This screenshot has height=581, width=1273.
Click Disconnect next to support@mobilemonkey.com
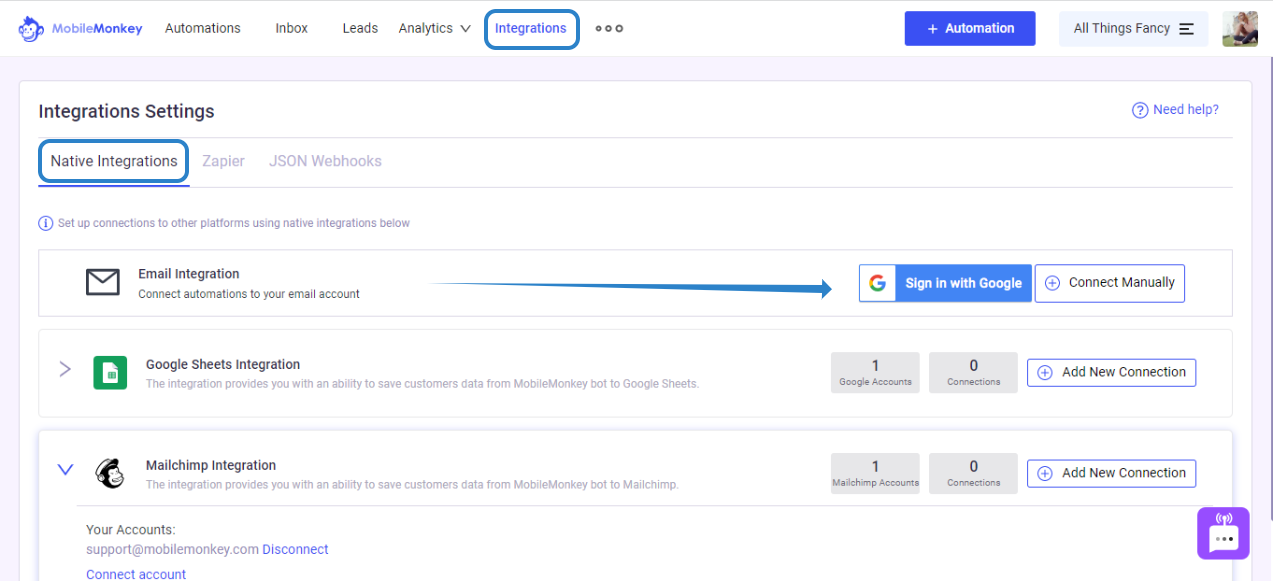point(295,549)
